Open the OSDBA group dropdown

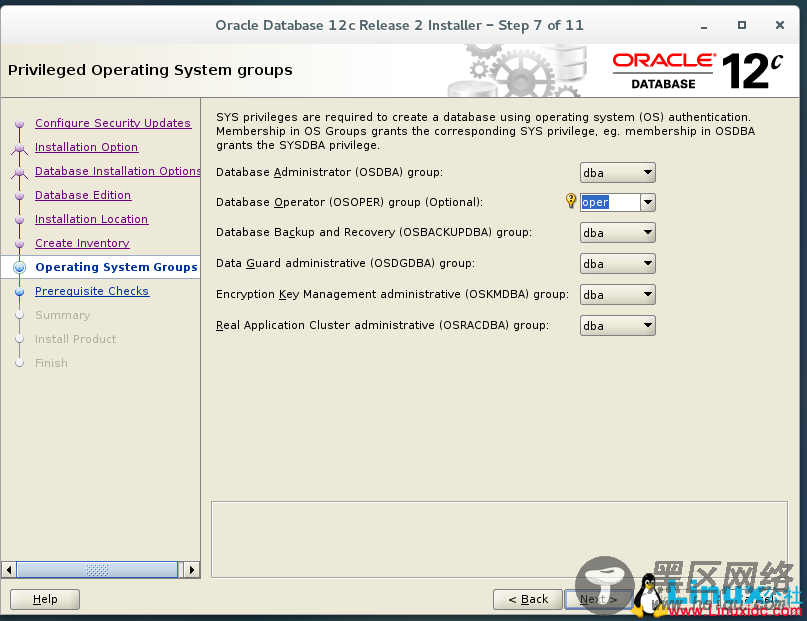[x=618, y=173]
